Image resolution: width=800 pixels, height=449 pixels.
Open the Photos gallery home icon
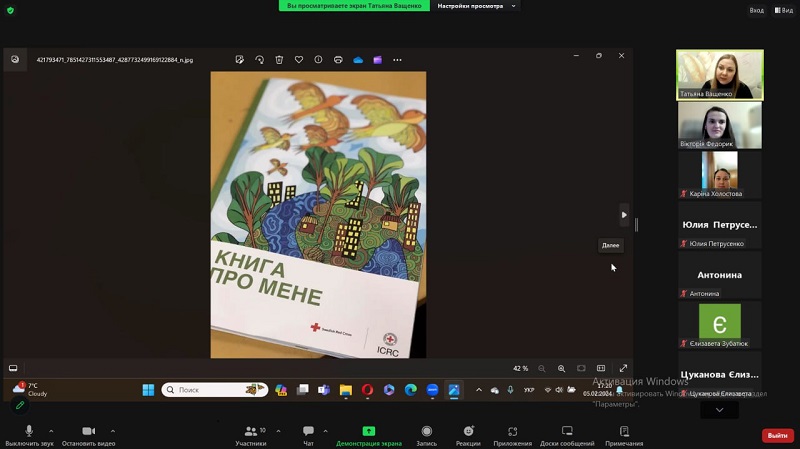click(x=15, y=60)
